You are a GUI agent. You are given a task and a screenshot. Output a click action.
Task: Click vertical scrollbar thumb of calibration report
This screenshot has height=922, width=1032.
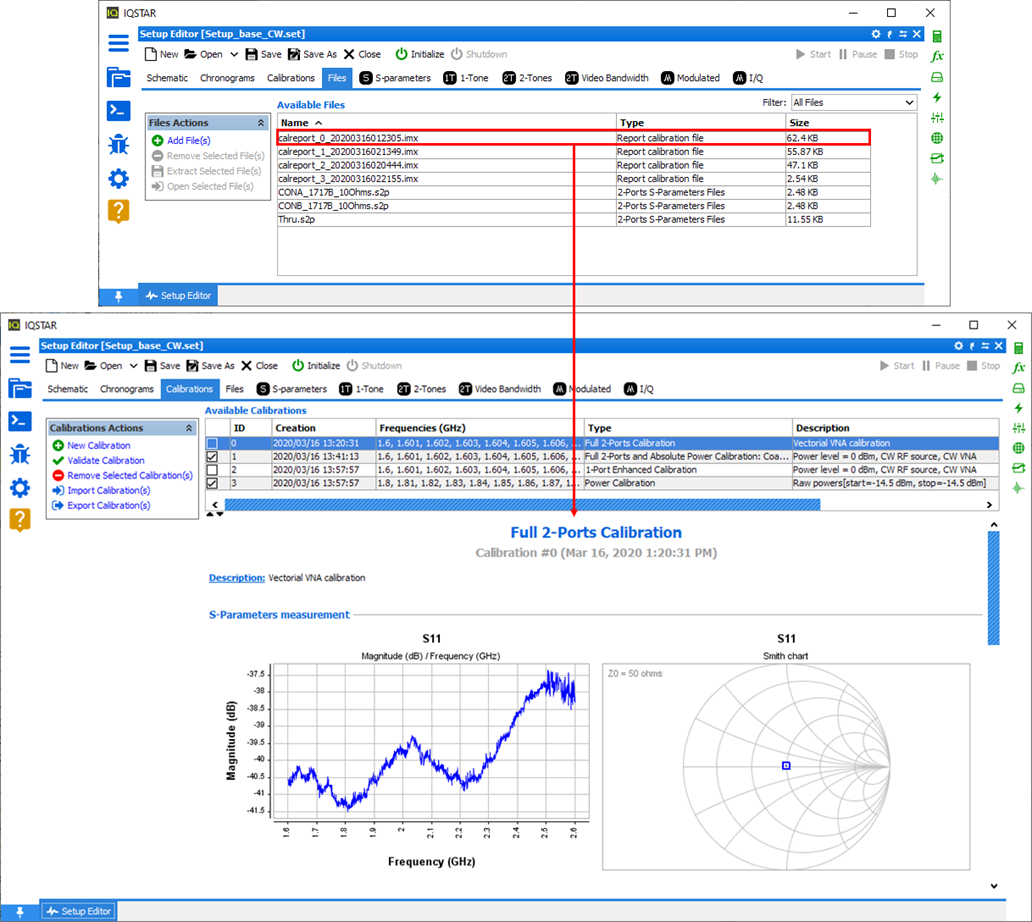click(x=994, y=588)
